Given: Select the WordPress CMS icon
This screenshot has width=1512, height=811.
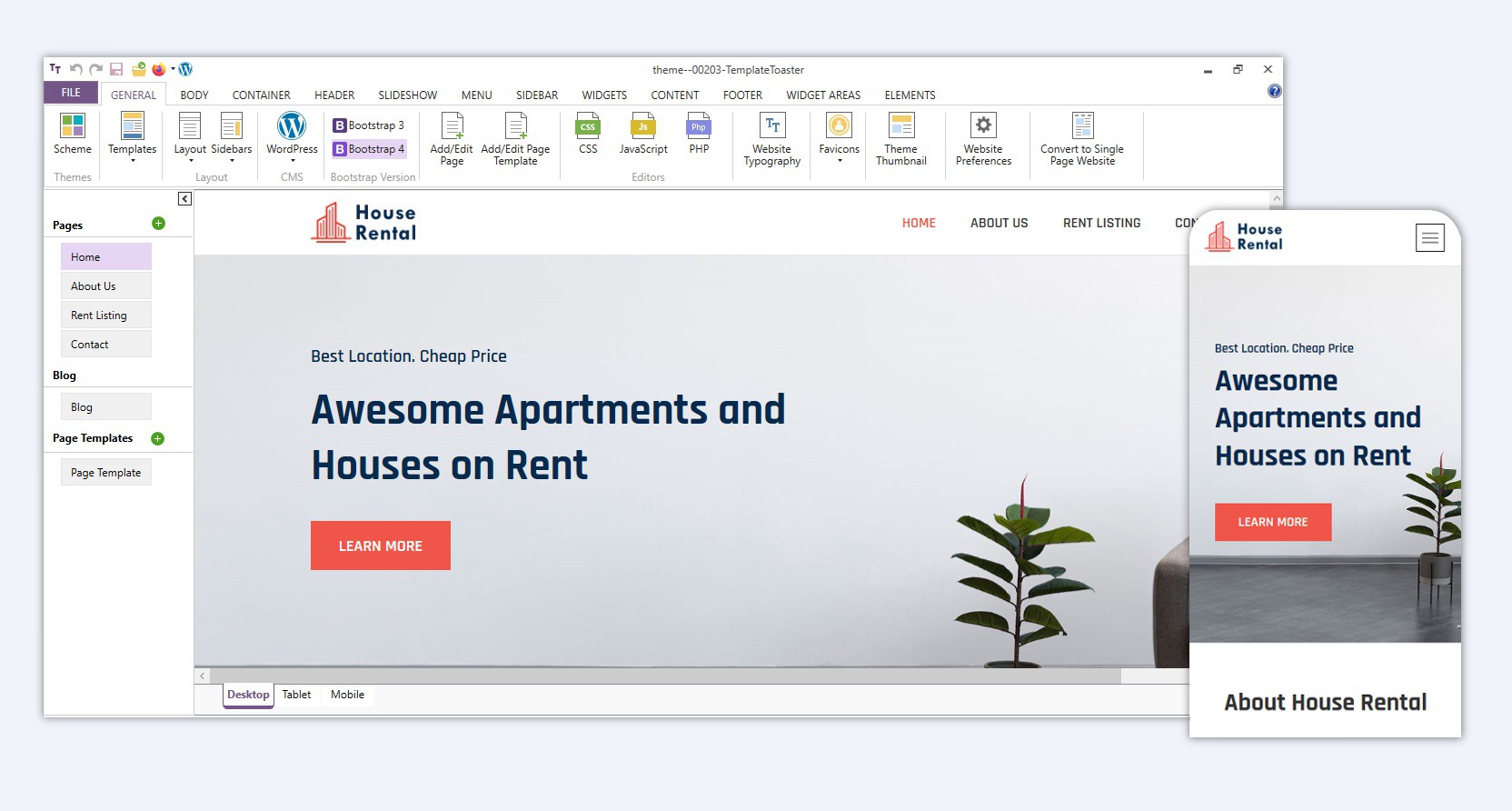Looking at the screenshot, I should point(292,125).
